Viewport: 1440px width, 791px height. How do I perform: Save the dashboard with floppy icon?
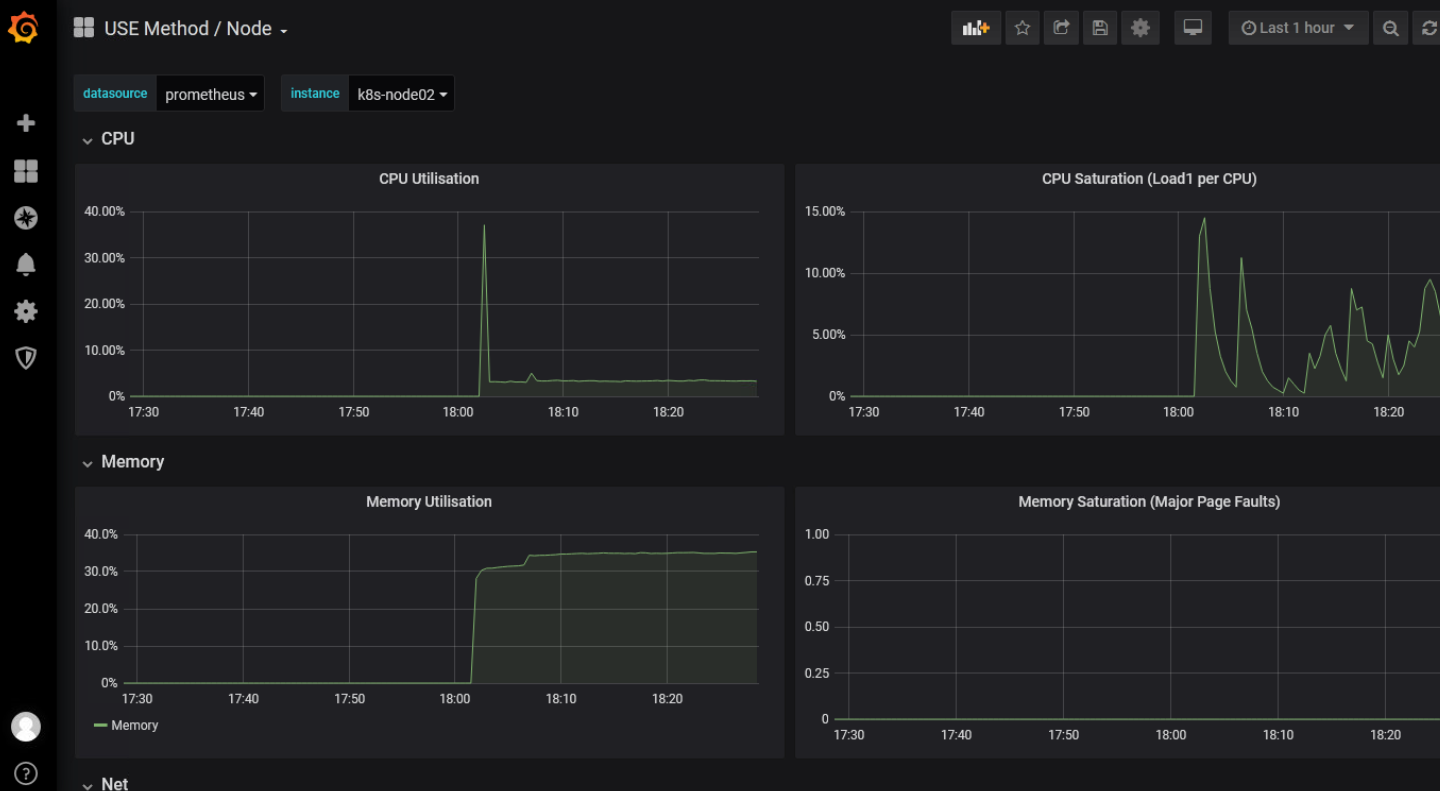(x=1100, y=28)
